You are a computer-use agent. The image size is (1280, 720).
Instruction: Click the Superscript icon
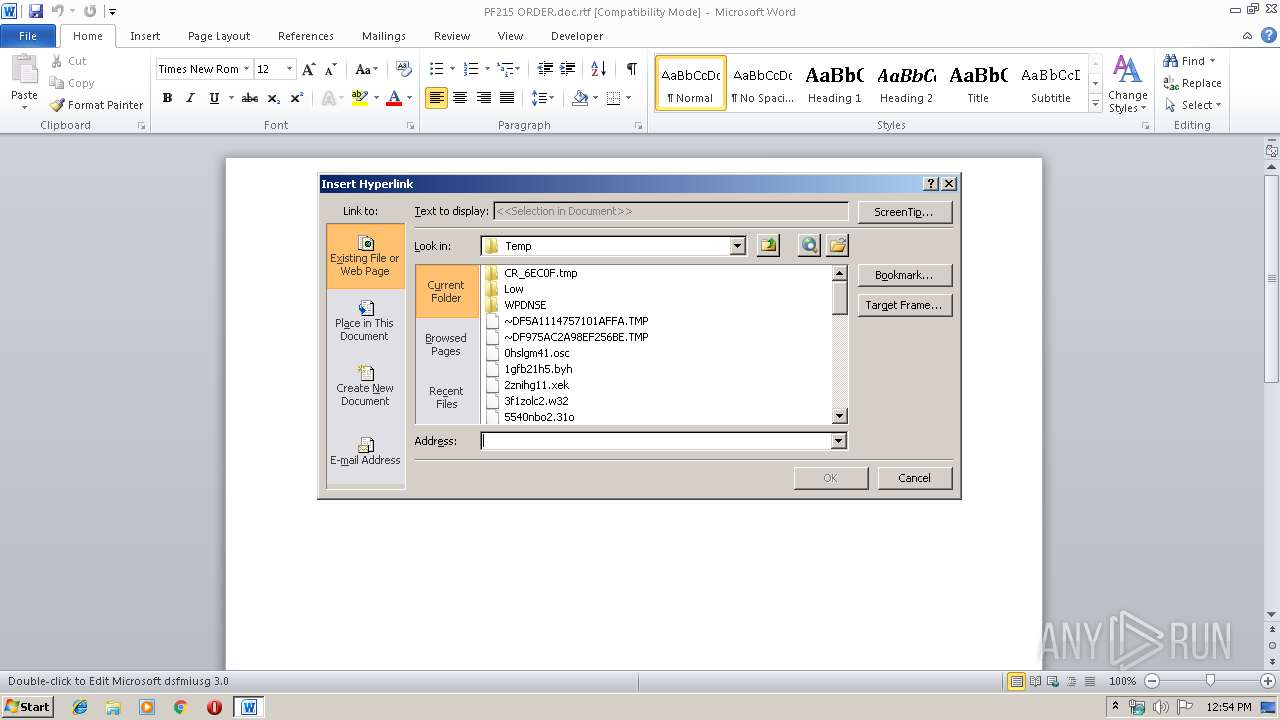coord(297,98)
